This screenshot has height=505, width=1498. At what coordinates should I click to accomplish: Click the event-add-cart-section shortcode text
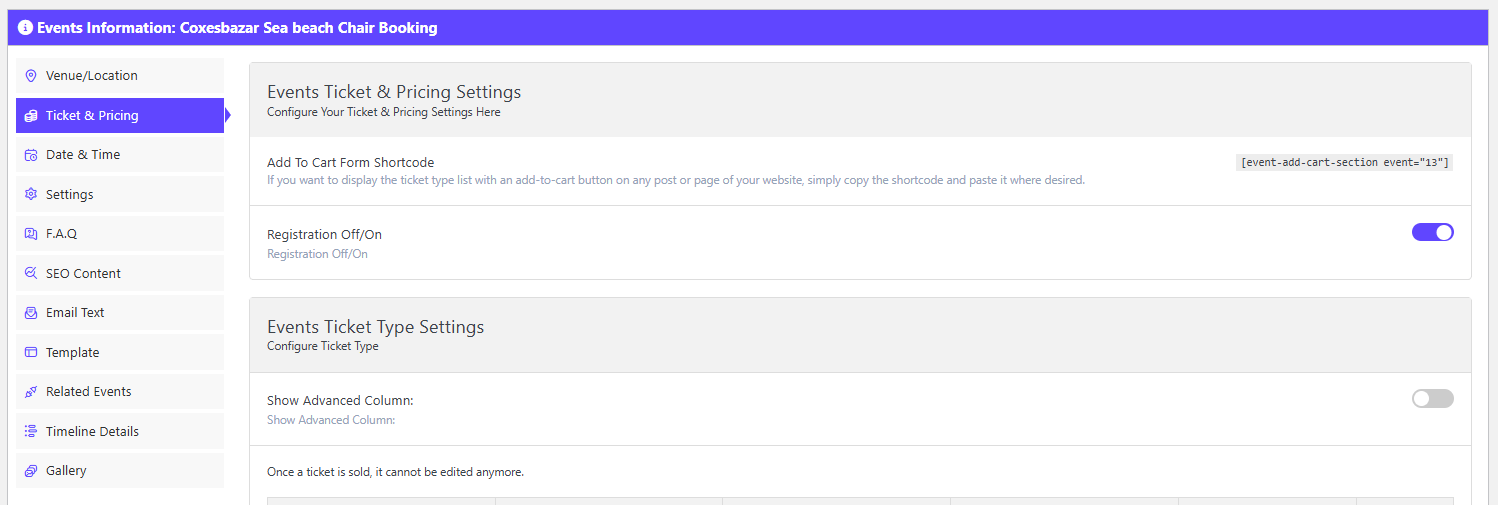(x=1344, y=162)
